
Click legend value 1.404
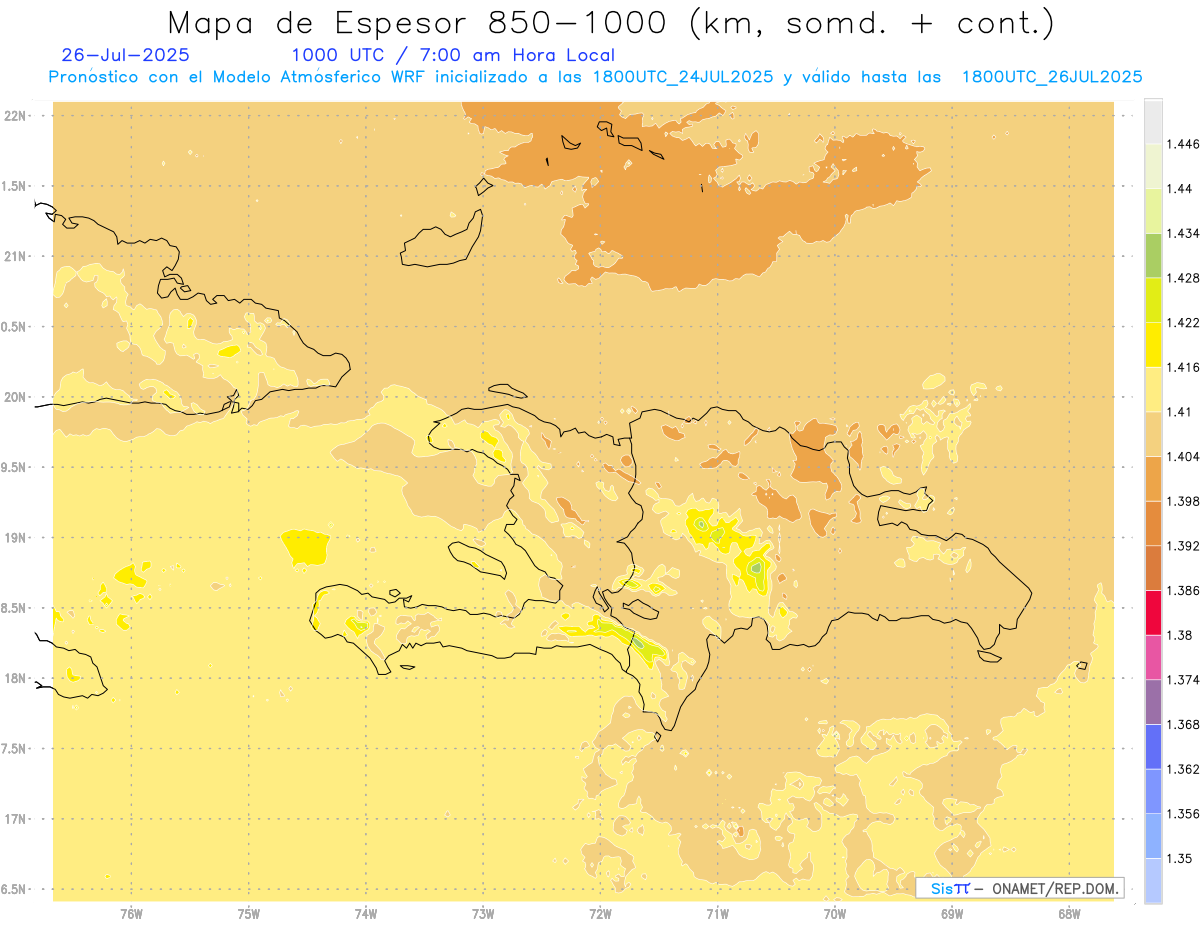point(1185,457)
